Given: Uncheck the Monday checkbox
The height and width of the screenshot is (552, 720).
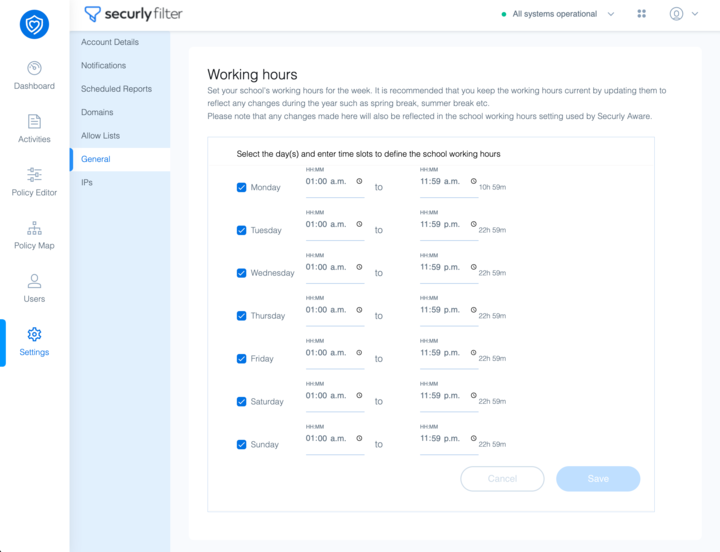Looking at the screenshot, I should (242, 187).
